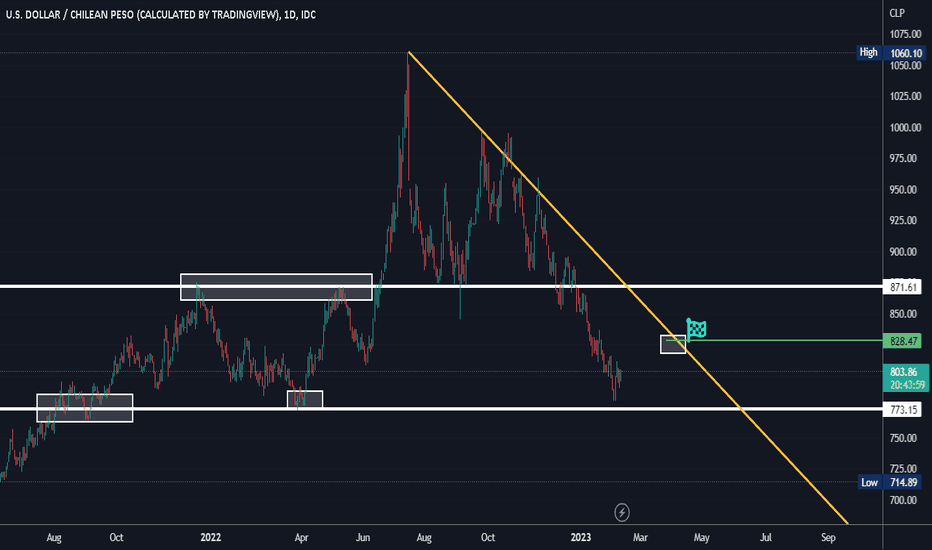Select the CLP currency label
The width and height of the screenshot is (932, 550).
(896, 12)
